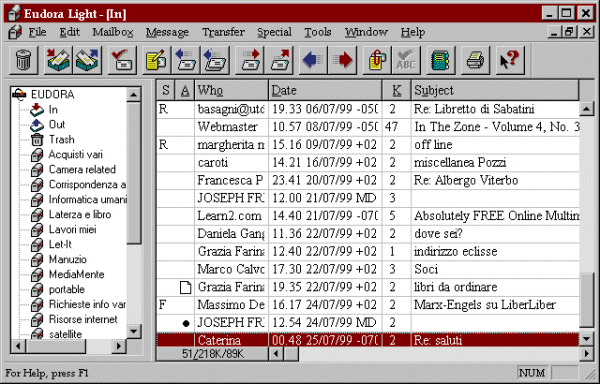Click the printer toolbar icon
Screen dimensions: 600x384
tap(476, 60)
